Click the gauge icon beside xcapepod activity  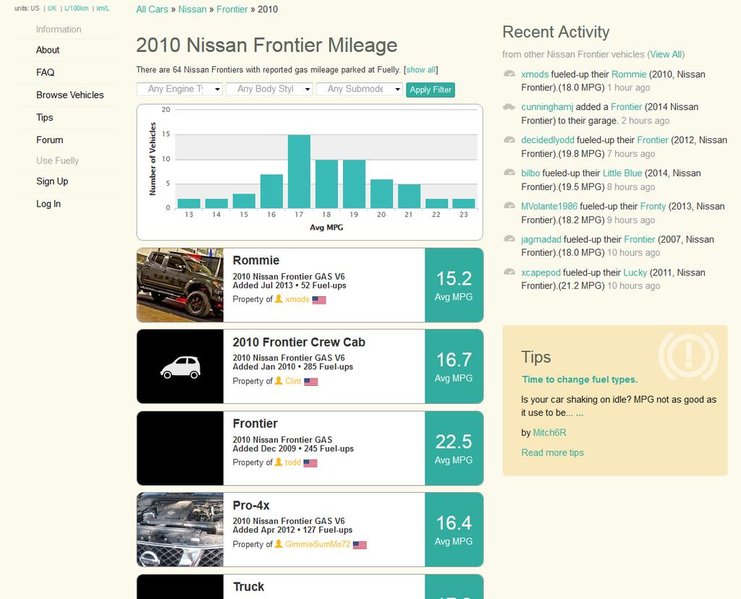coord(509,272)
